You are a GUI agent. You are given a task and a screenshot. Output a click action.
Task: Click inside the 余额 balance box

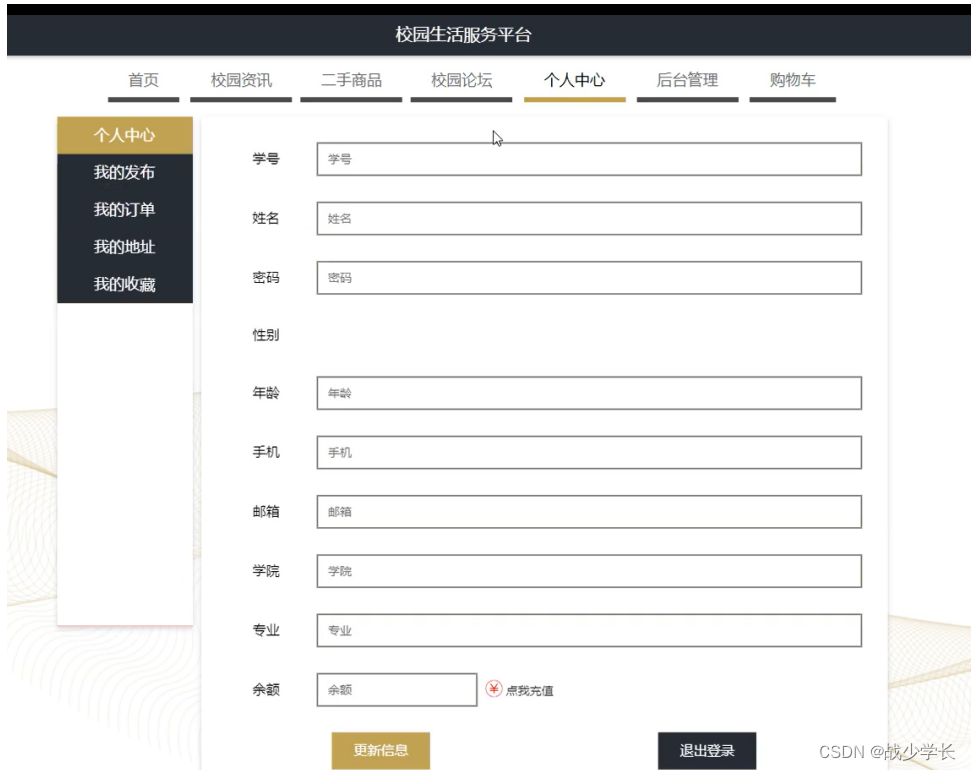[x=395, y=689]
